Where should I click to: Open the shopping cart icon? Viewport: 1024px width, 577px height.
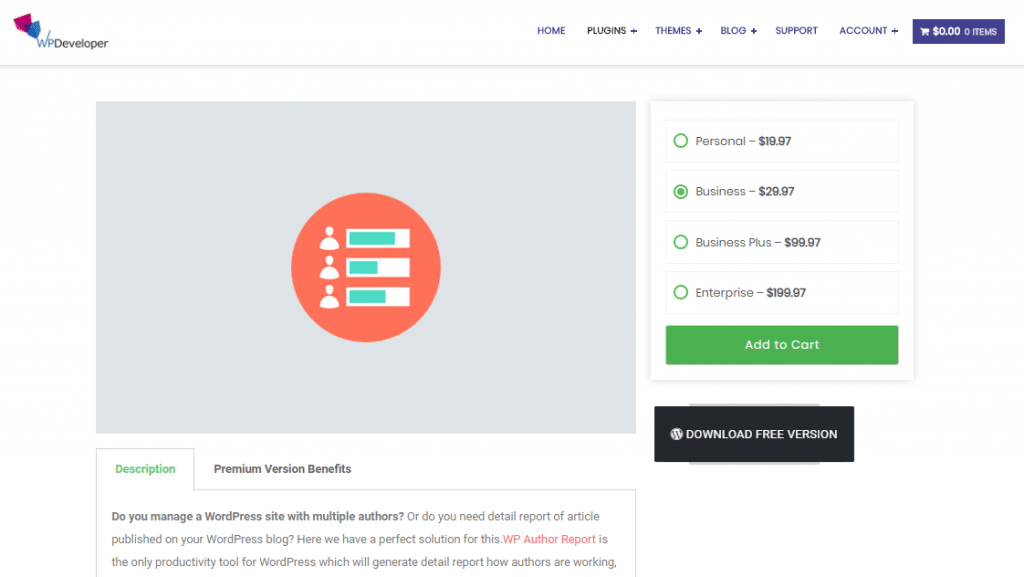(x=925, y=32)
